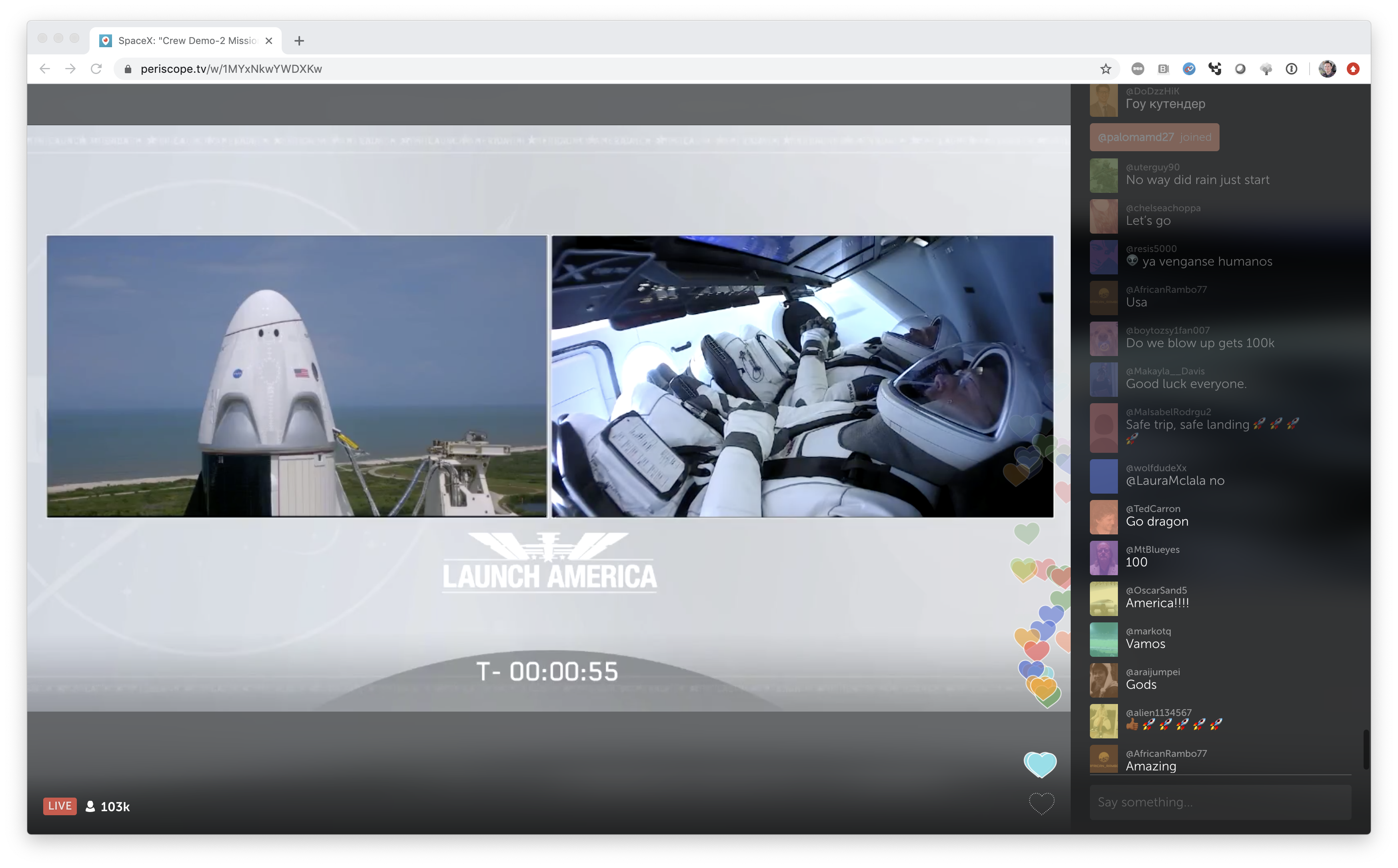Click the @wolfdudeXx username

(x=1156, y=468)
